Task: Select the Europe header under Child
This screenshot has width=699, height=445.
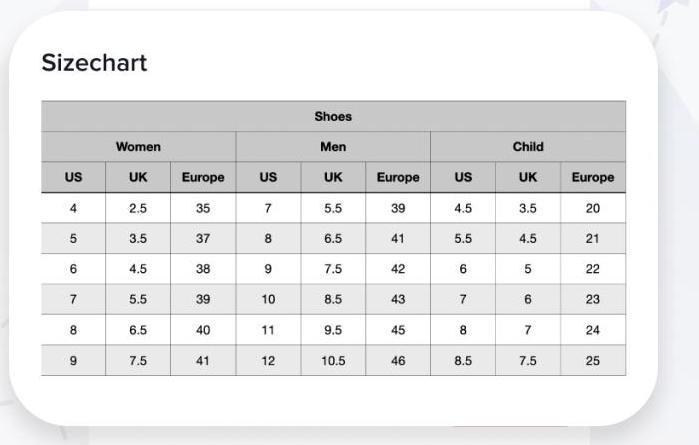Action: [593, 177]
